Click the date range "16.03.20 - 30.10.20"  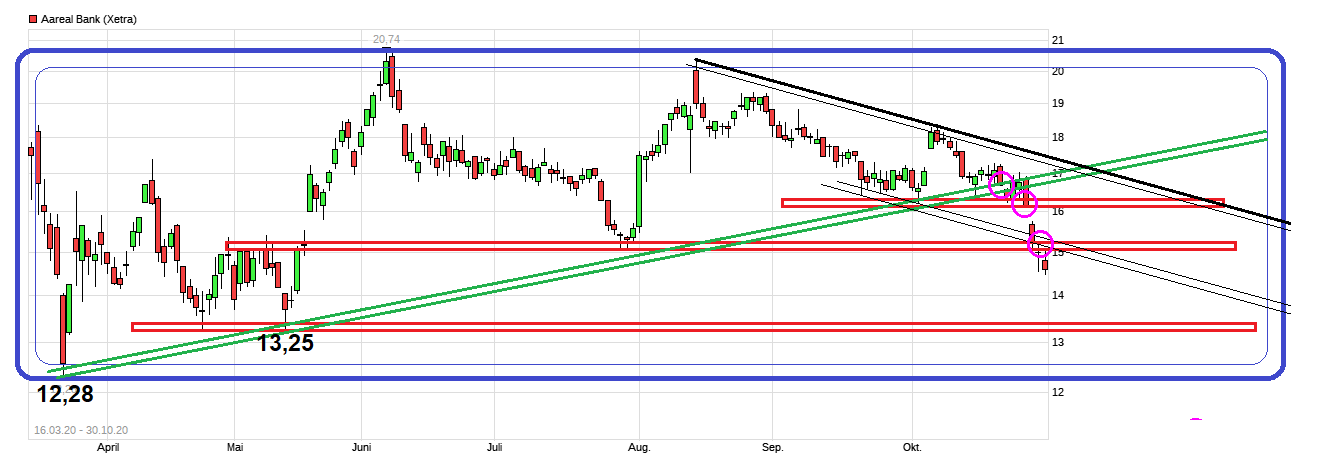(80, 430)
